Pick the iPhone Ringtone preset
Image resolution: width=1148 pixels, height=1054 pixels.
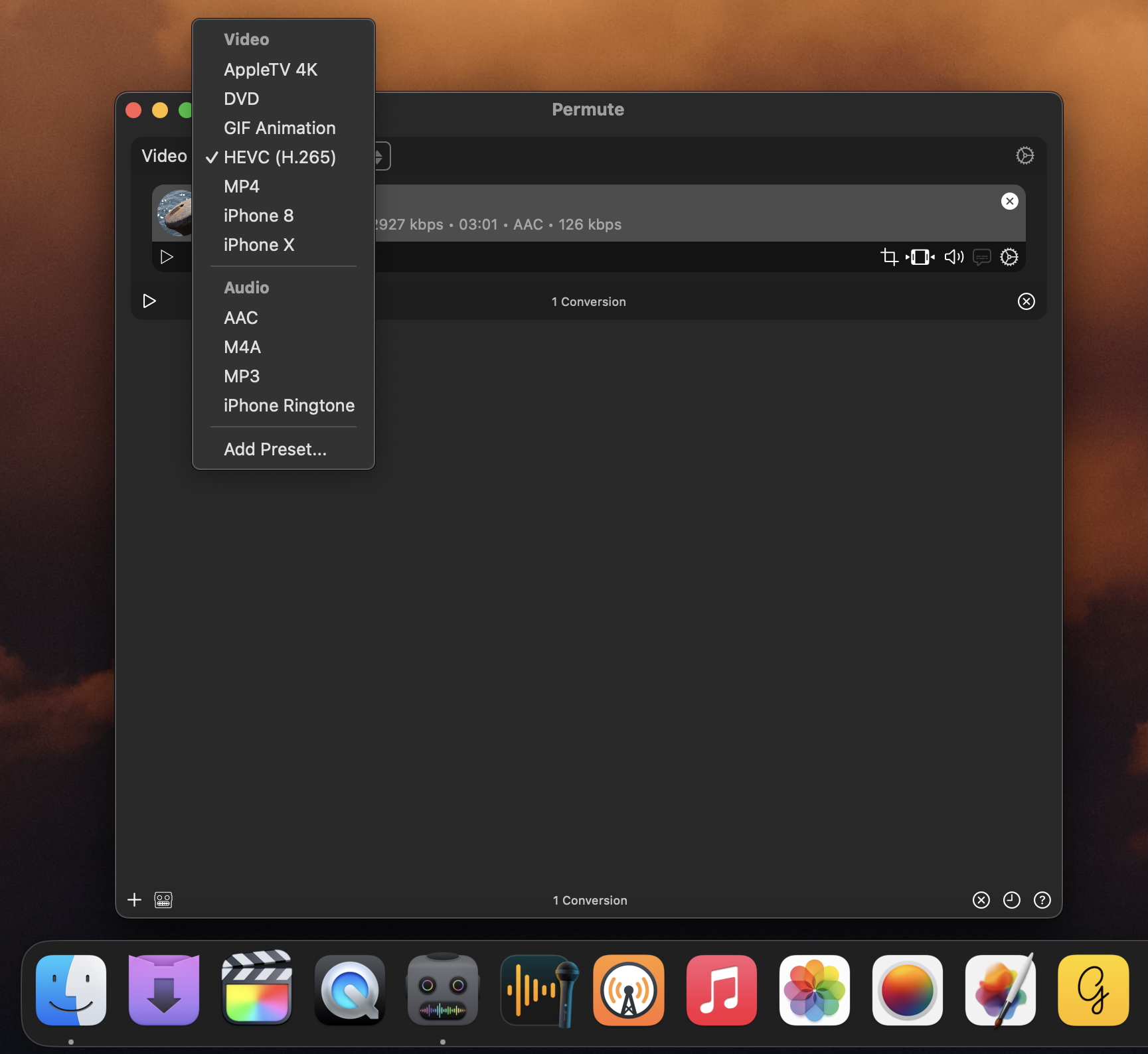pos(289,406)
